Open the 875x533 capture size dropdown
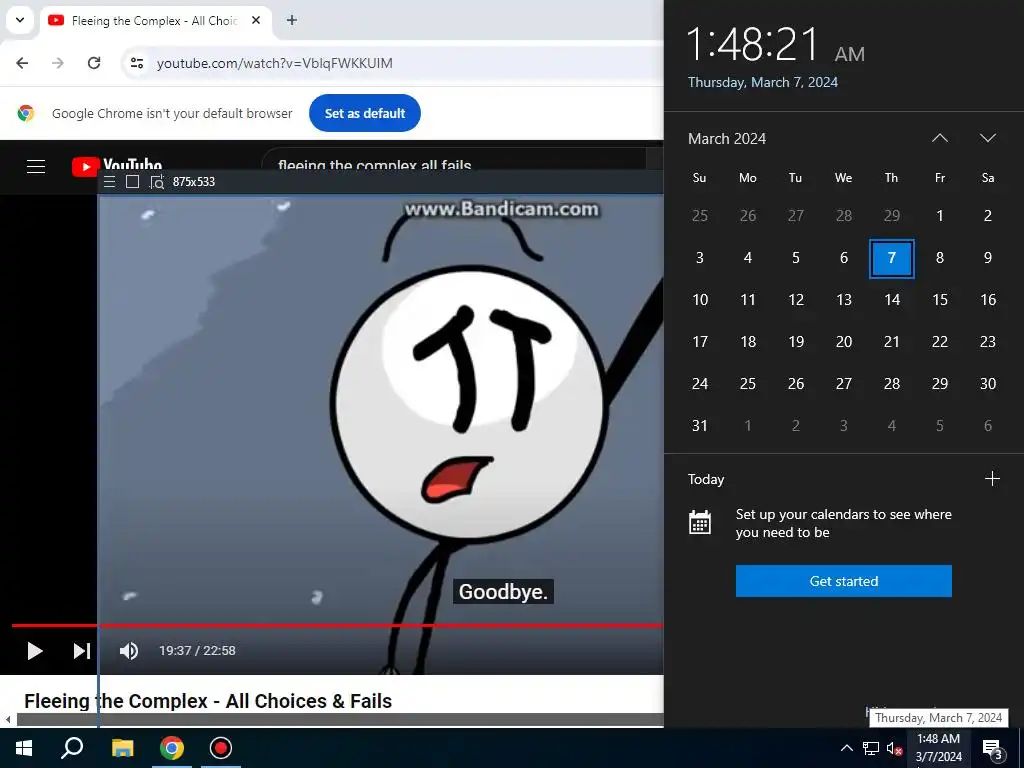Screen dimensions: 1024x768 pos(194,182)
